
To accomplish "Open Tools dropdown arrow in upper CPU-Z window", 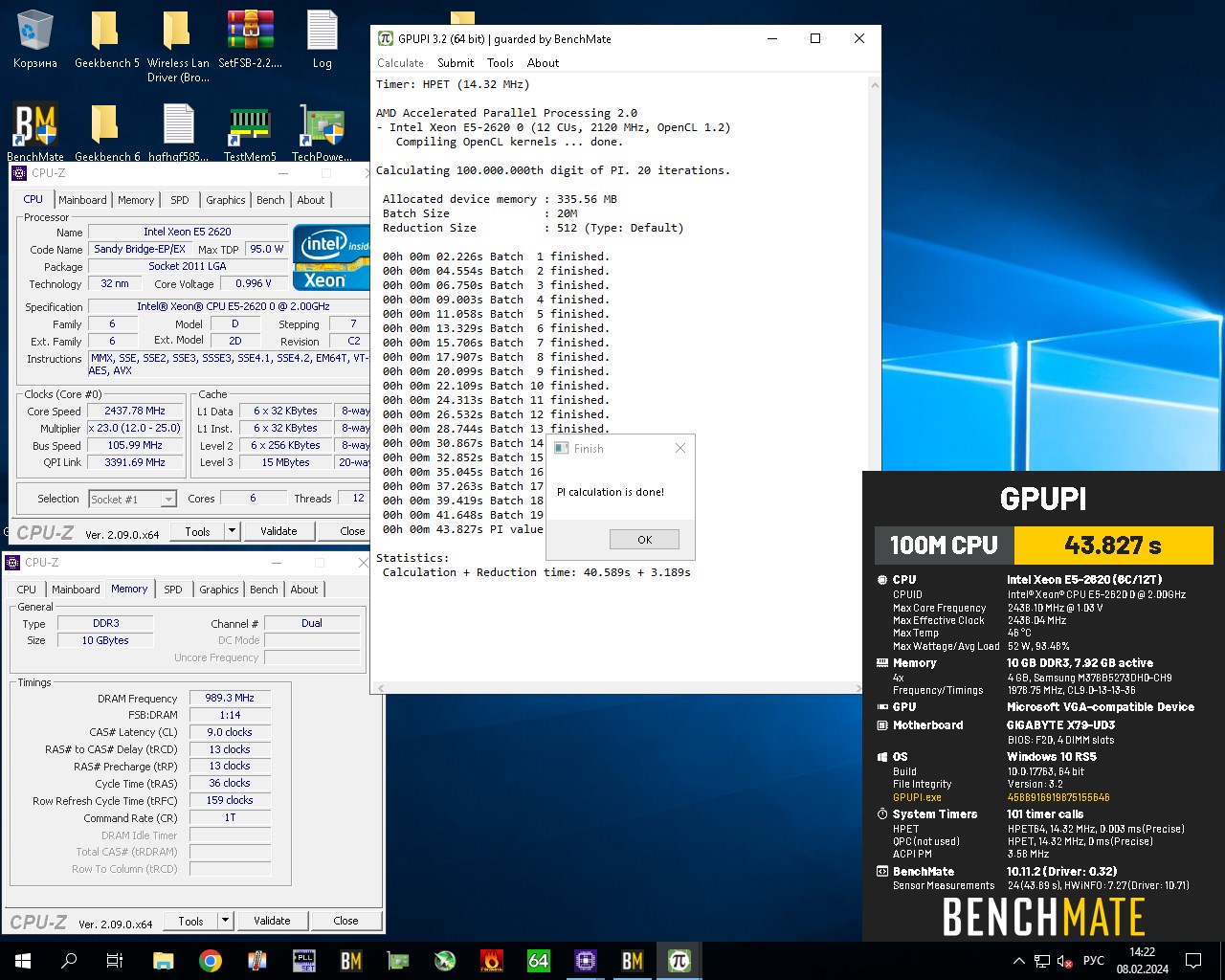I will tap(232, 531).
